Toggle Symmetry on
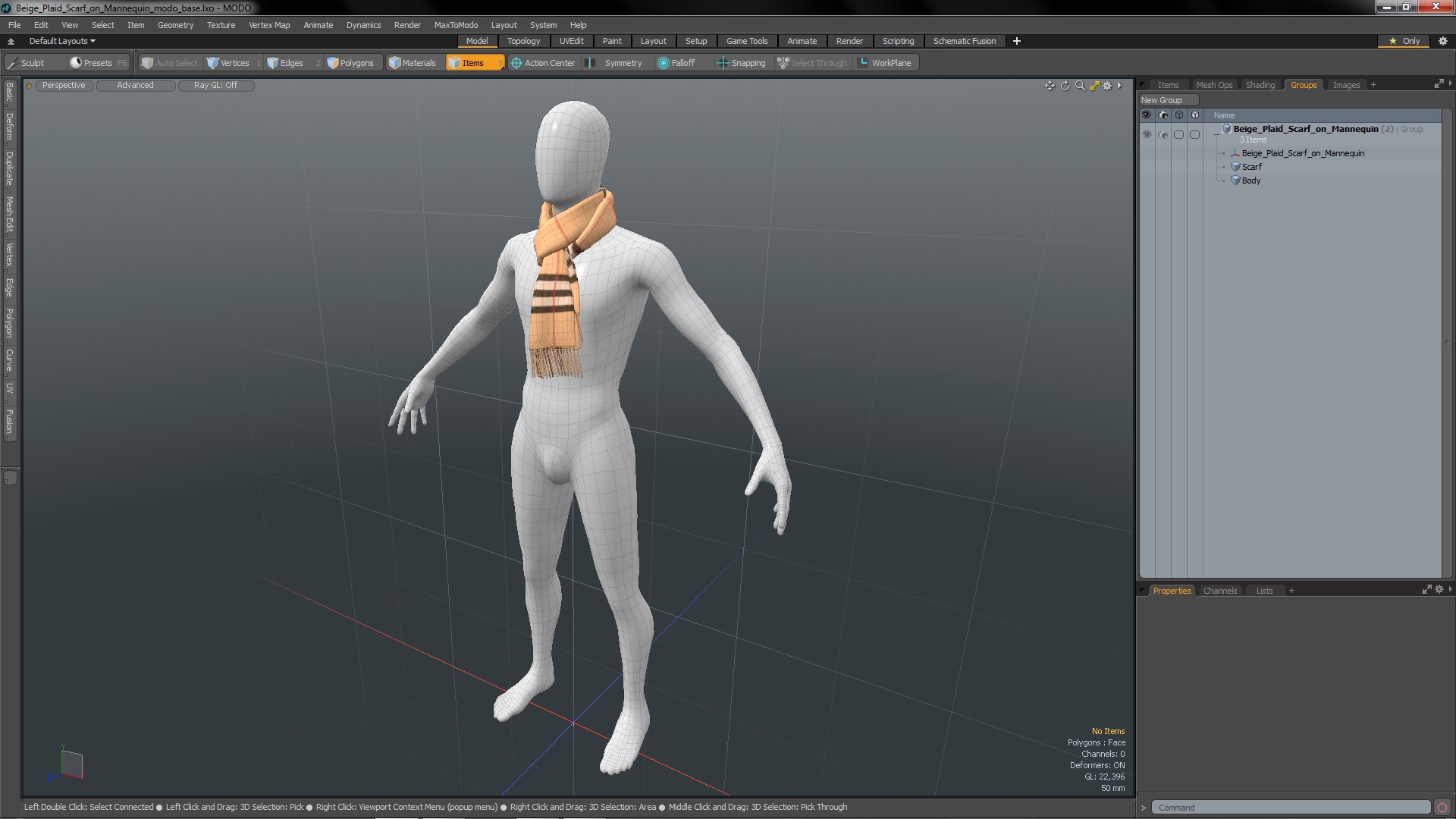The image size is (1456, 819). 616,63
